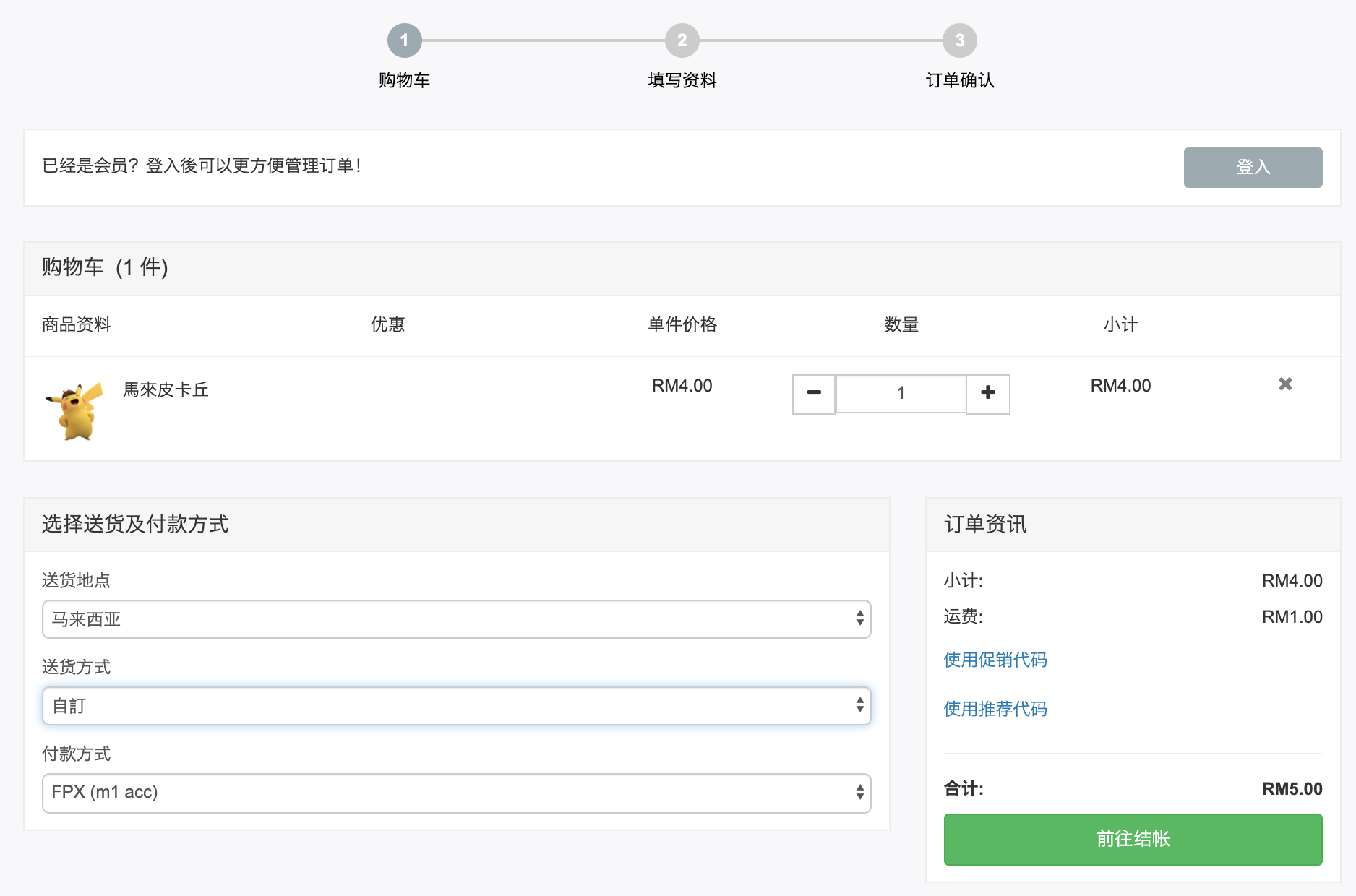The width and height of the screenshot is (1356, 896).
Task: Open the 送货地点 dropdown showing 马来西亚
Action: tap(457, 619)
